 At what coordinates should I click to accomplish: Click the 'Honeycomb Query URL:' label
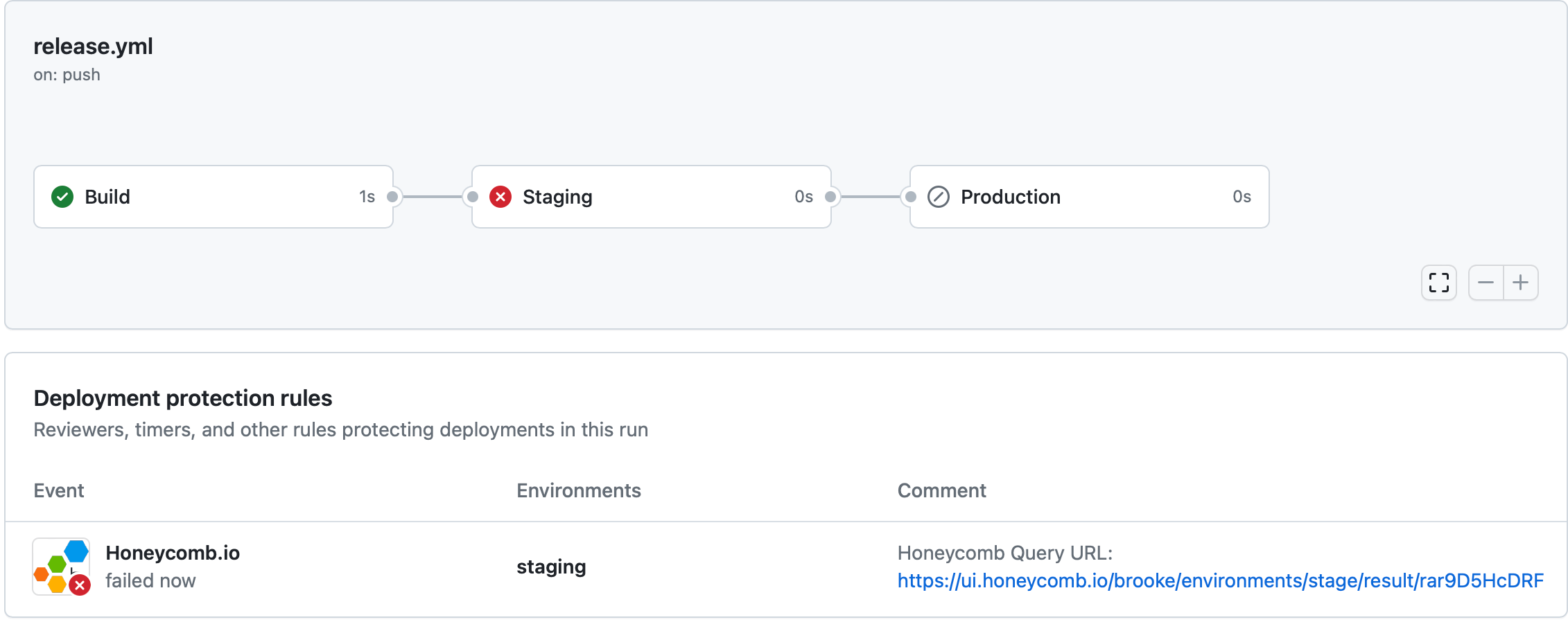coord(1005,553)
